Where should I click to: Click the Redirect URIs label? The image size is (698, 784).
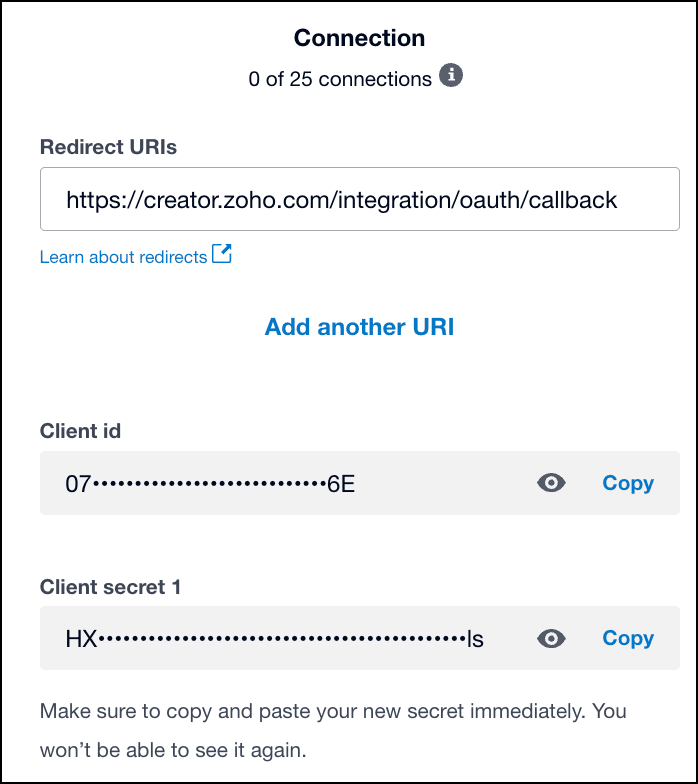tap(108, 146)
